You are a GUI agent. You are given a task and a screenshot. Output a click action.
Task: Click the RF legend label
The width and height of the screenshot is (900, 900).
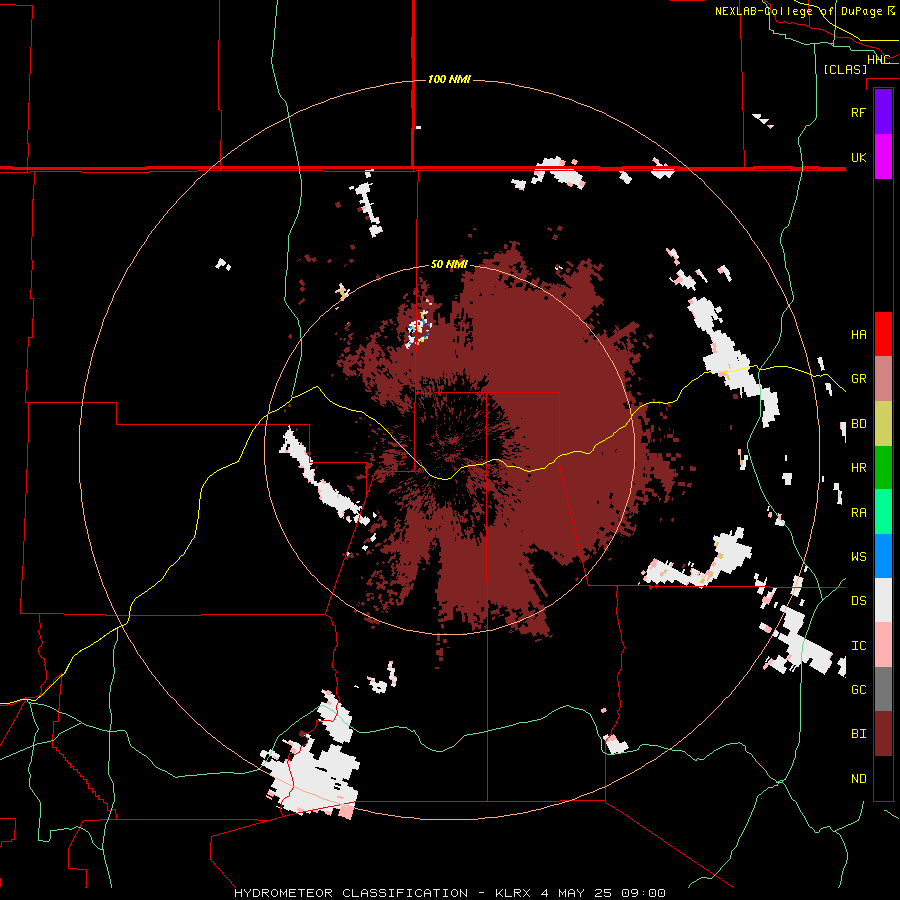pyautogui.click(x=858, y=112)
